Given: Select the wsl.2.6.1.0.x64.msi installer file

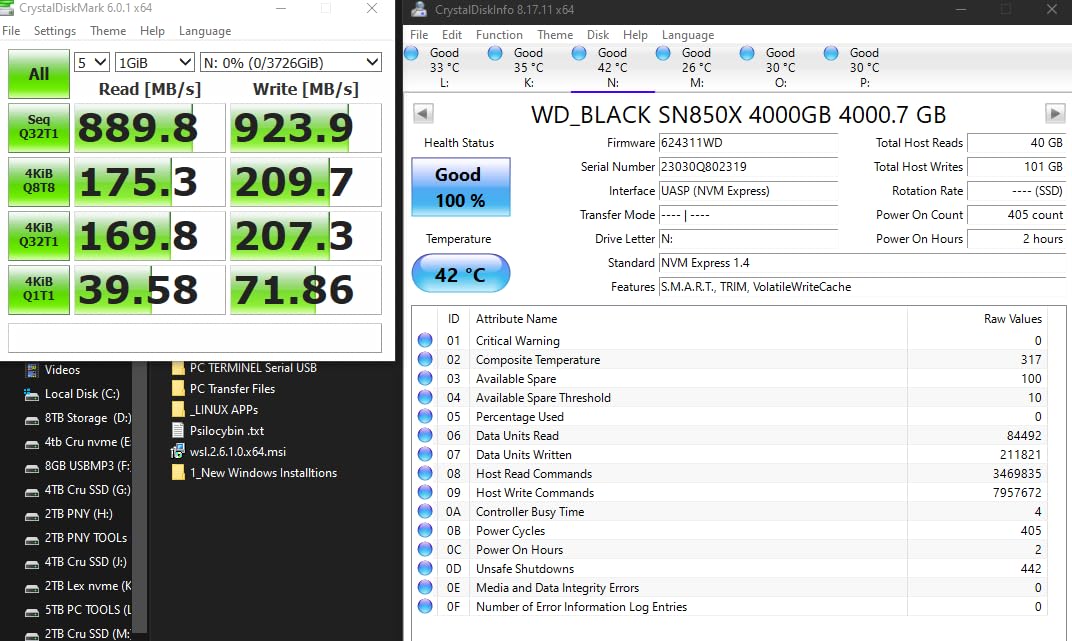Looking at the screenshot, I should 228,452.
